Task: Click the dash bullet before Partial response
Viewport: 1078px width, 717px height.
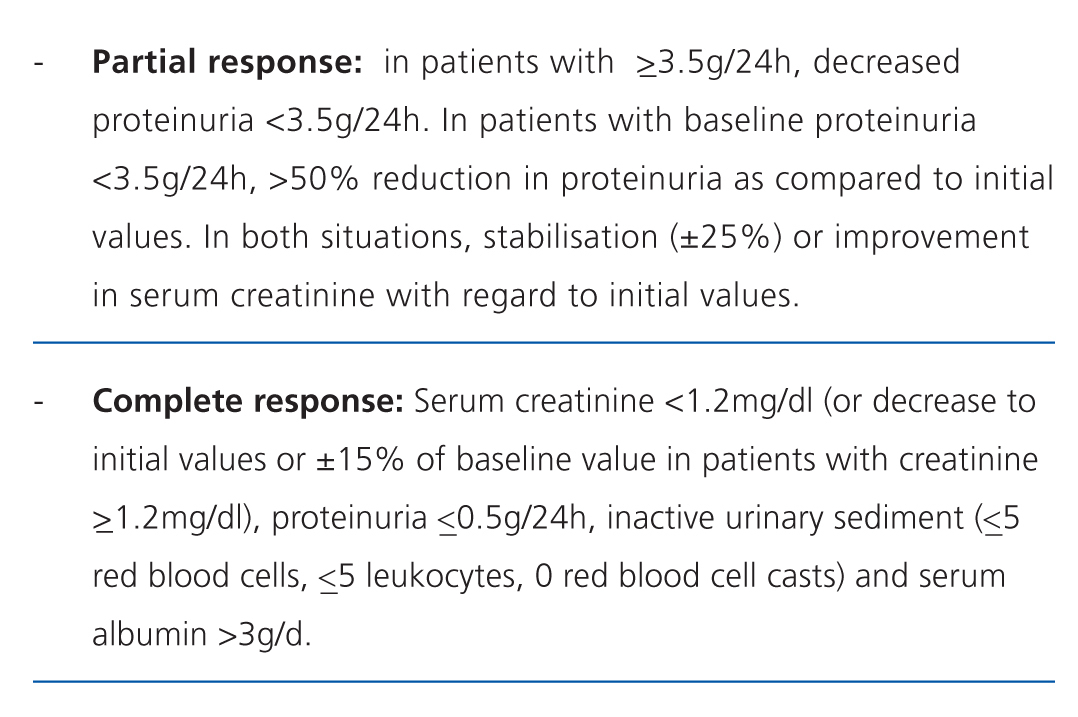Action: tap(38, 63)
